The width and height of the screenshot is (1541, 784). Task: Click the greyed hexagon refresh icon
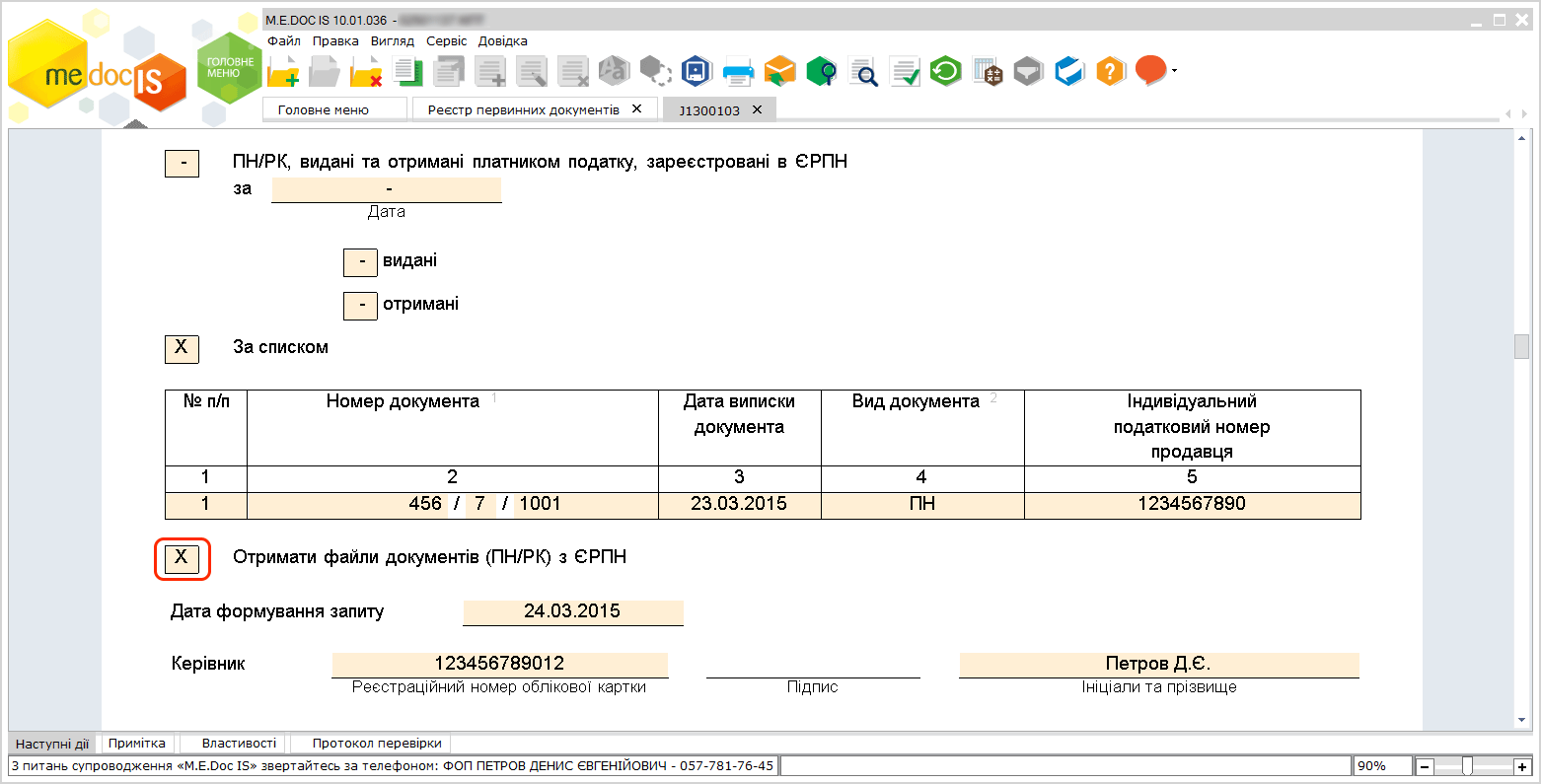pos(655,70)
